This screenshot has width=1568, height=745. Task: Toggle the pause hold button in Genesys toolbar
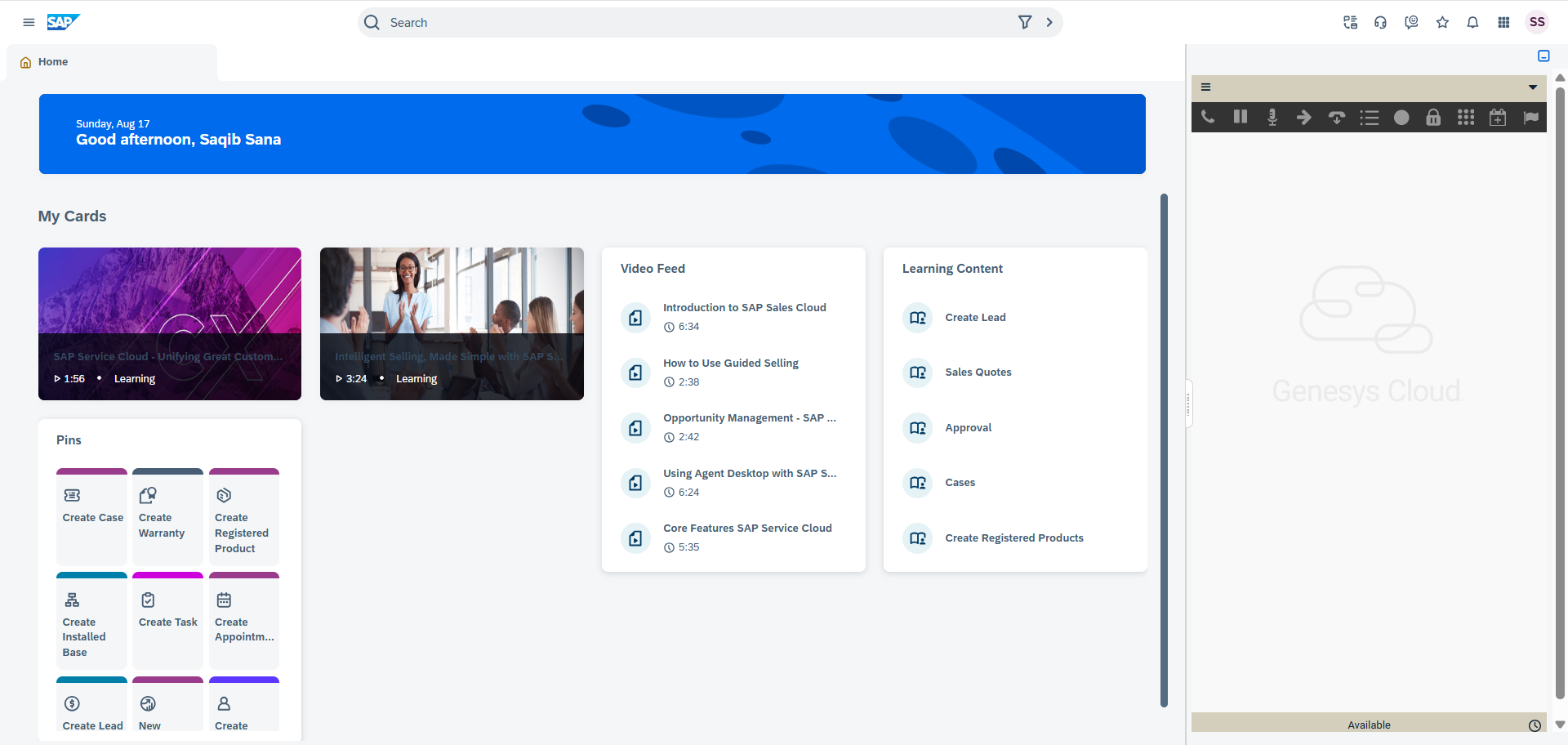click(x=1240, y=117)
